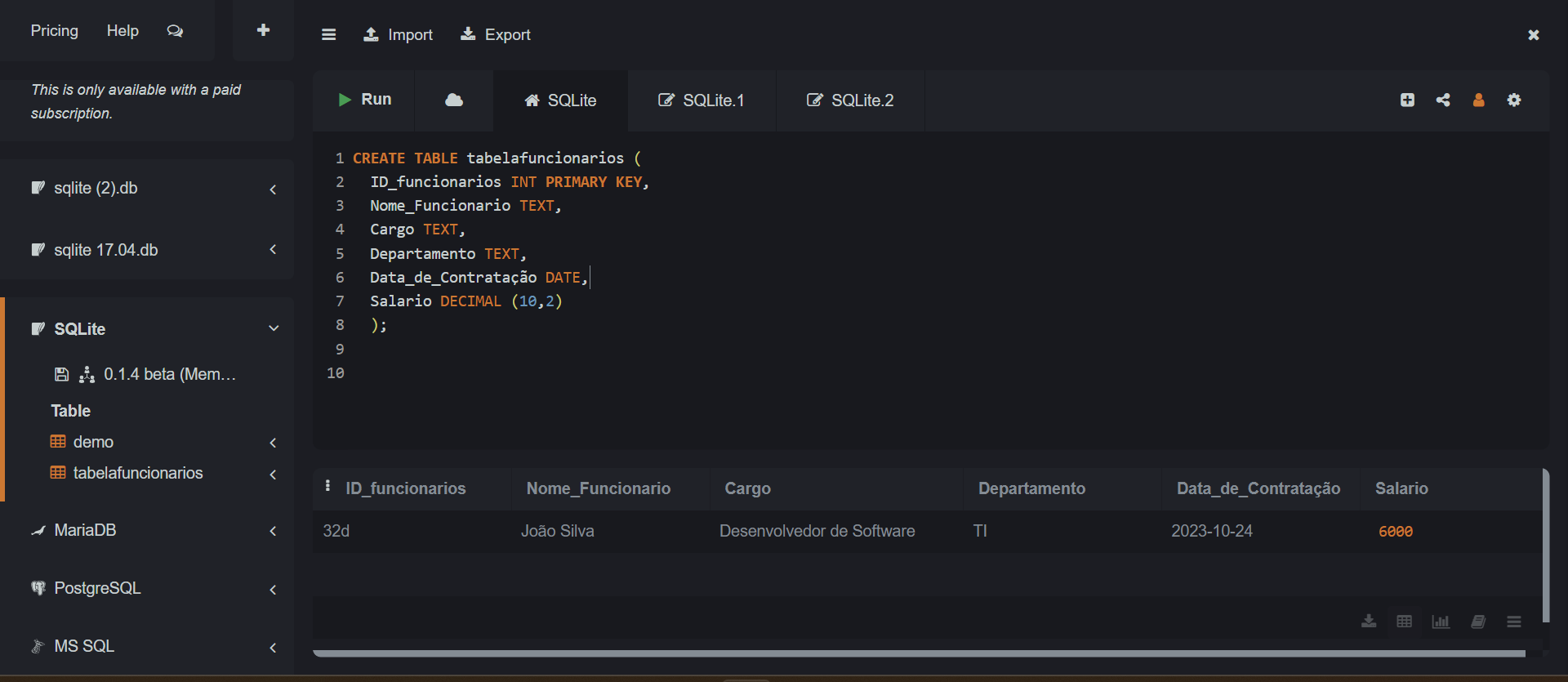Screen dimensions: 1568x682
Task: Collapse the SQLite database section
Action: (274, 328)
